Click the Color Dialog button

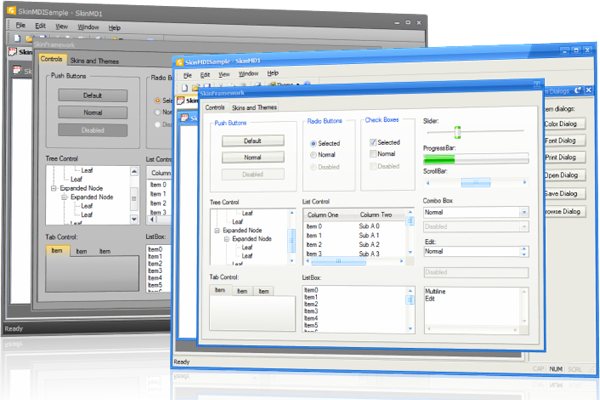click(x=560, y=124)
